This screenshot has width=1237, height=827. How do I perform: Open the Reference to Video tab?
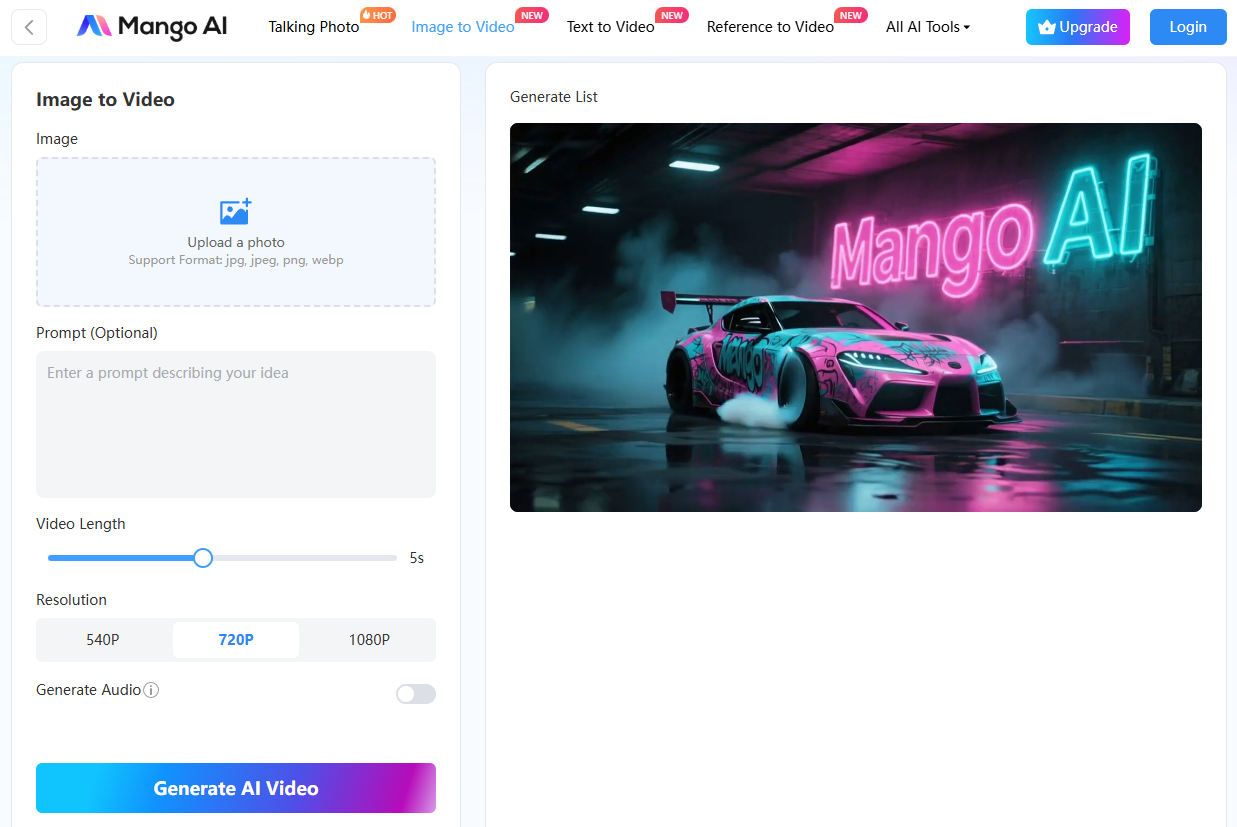(770, 27)
